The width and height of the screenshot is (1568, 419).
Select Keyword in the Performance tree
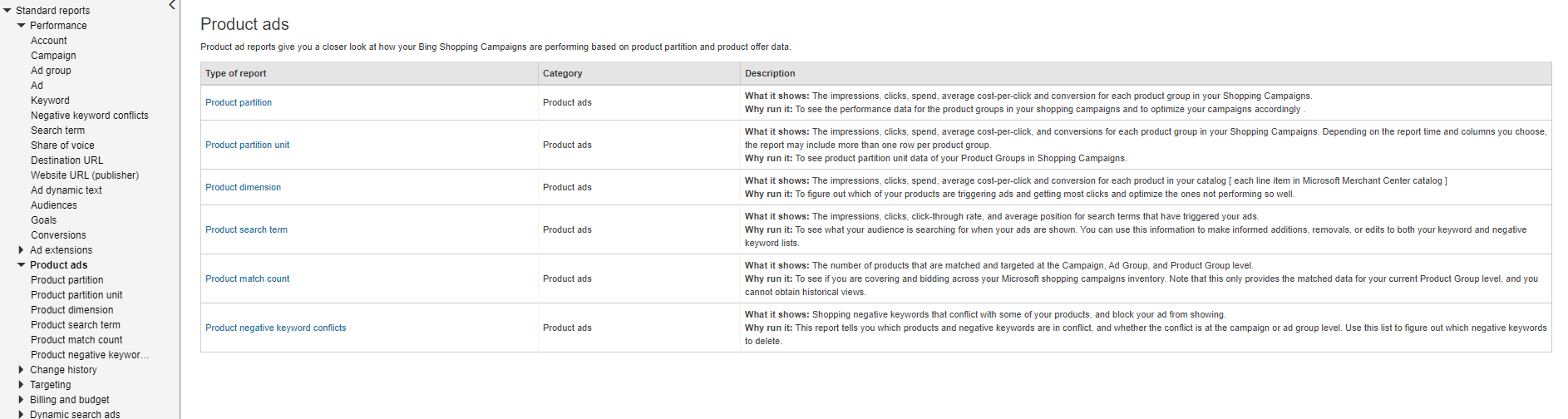51,101
